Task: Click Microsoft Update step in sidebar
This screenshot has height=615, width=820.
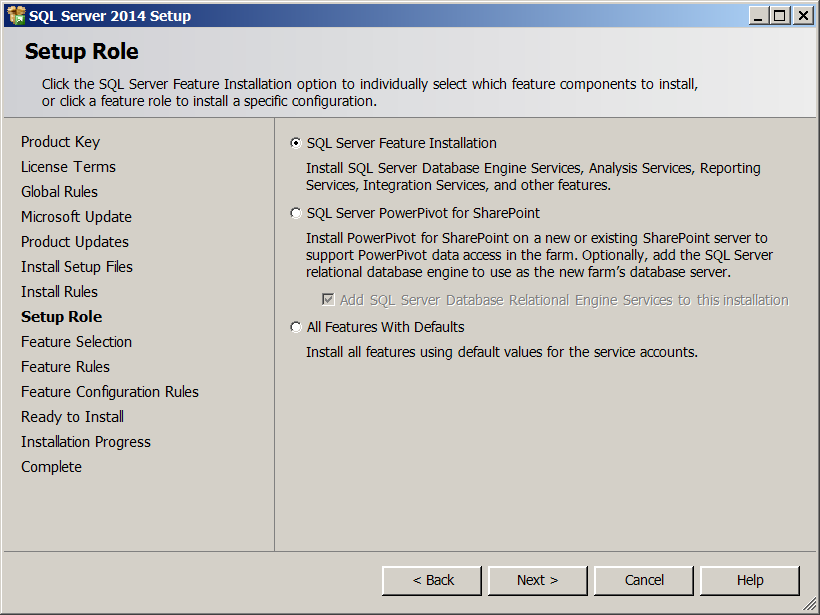Action: [76, 217]
